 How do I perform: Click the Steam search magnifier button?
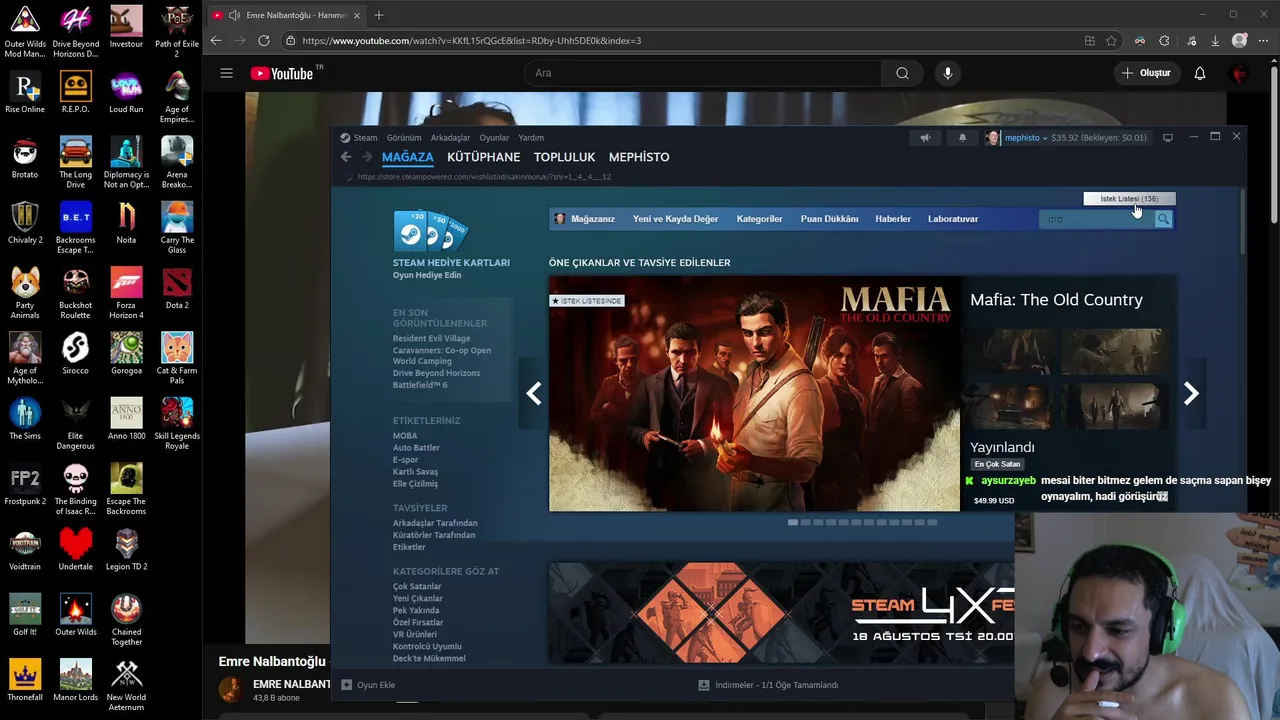(x=1163, y=219)
